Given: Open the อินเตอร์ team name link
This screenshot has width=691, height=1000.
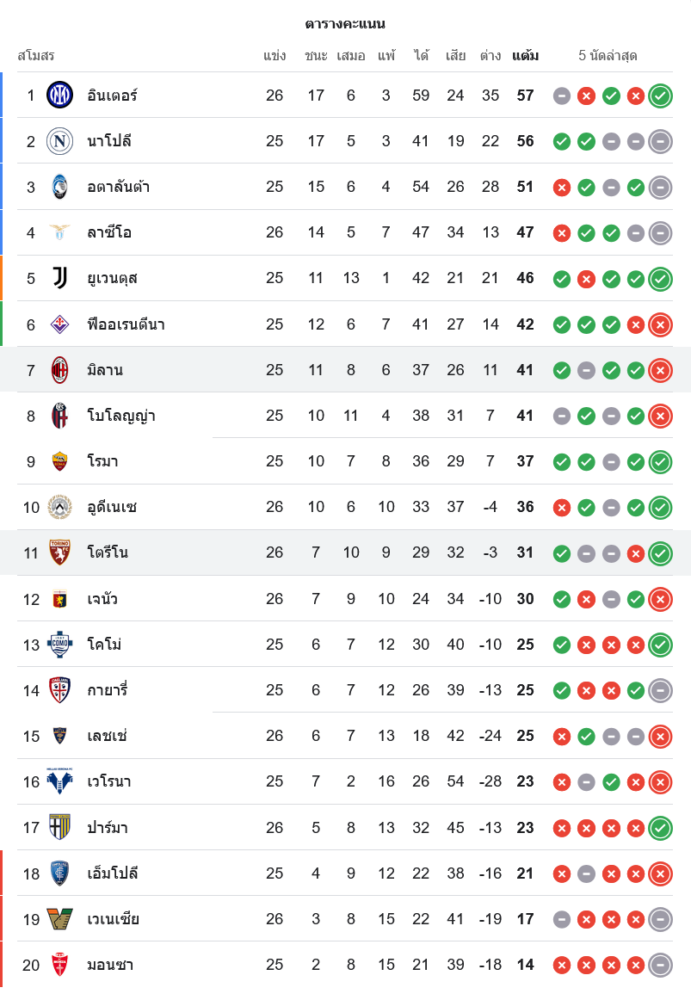Looking at the screenshot, I should [112, 96].
